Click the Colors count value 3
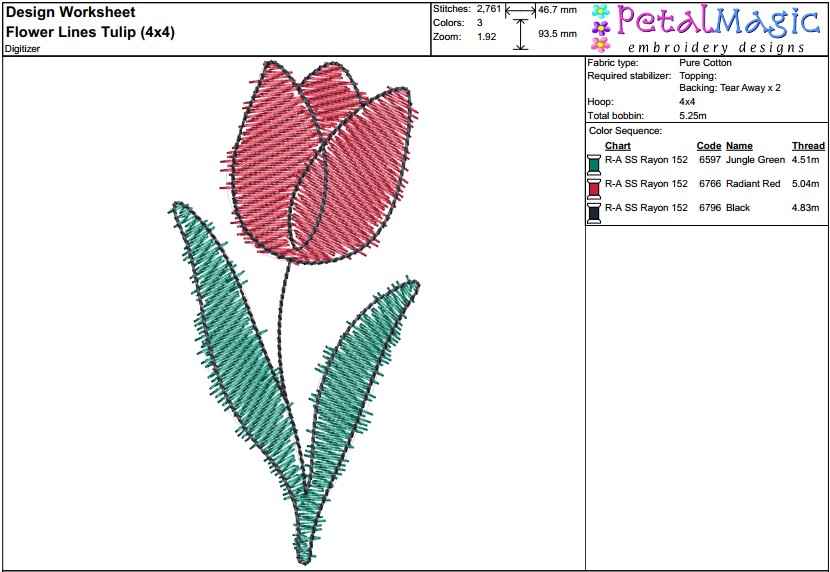 (x=480, y=23)
